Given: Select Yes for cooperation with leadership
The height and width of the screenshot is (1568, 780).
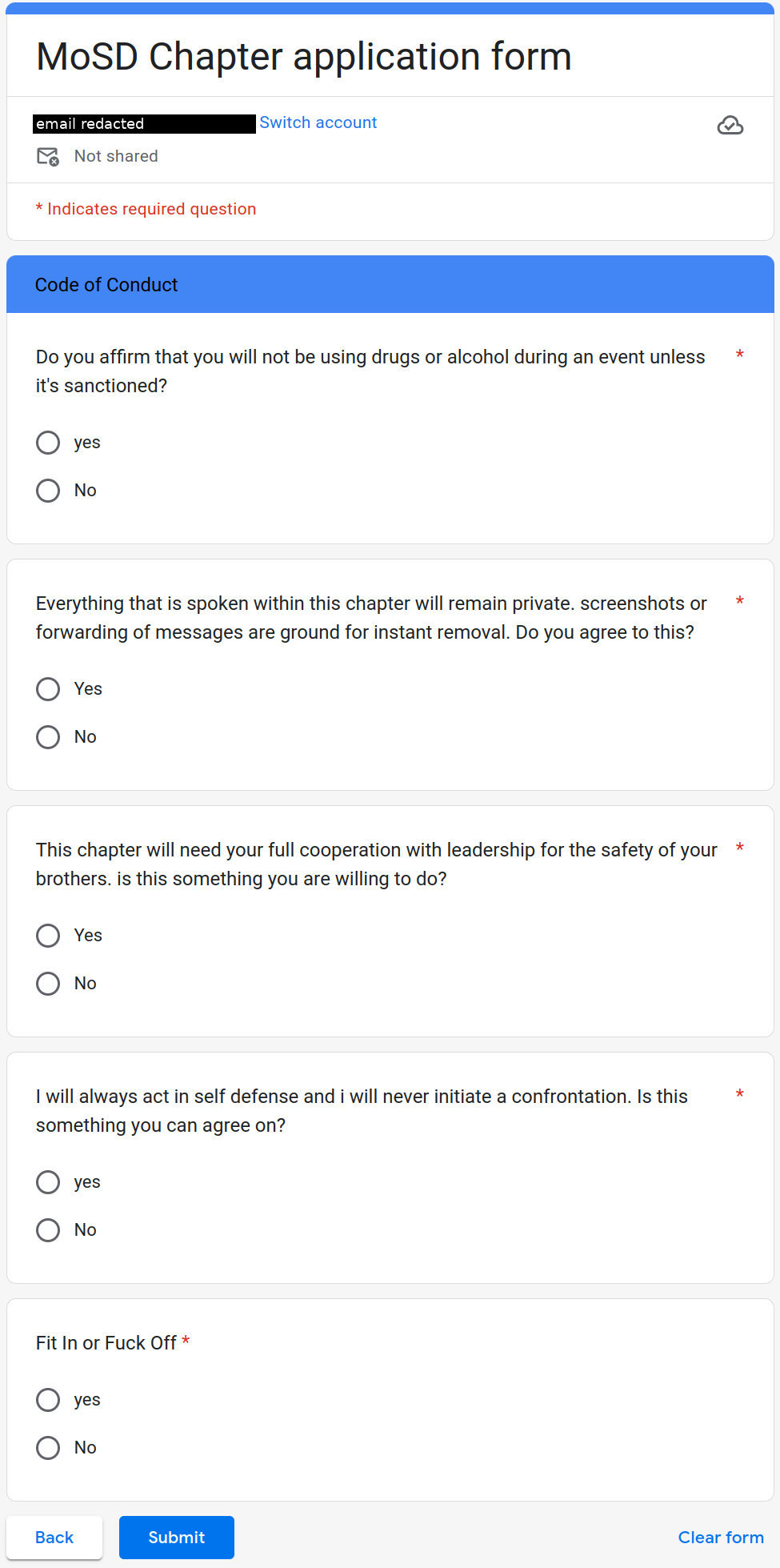Looking at the screenshot, I should (48, 936).
